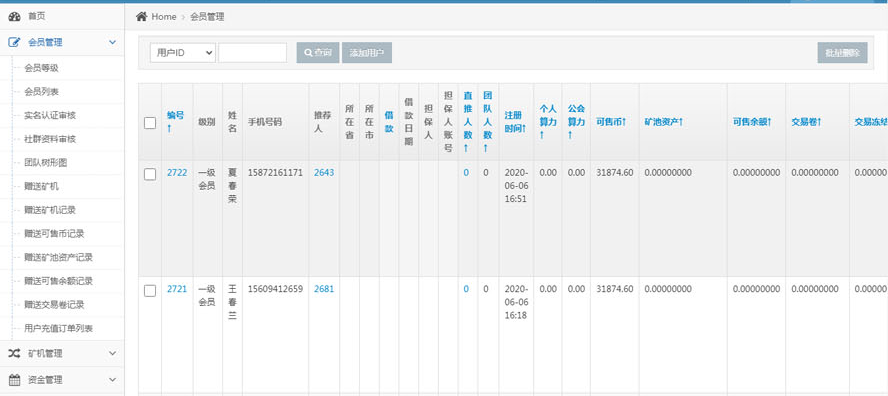
Task: Sort by 团队人数 column header
Action: coord(488,122)
